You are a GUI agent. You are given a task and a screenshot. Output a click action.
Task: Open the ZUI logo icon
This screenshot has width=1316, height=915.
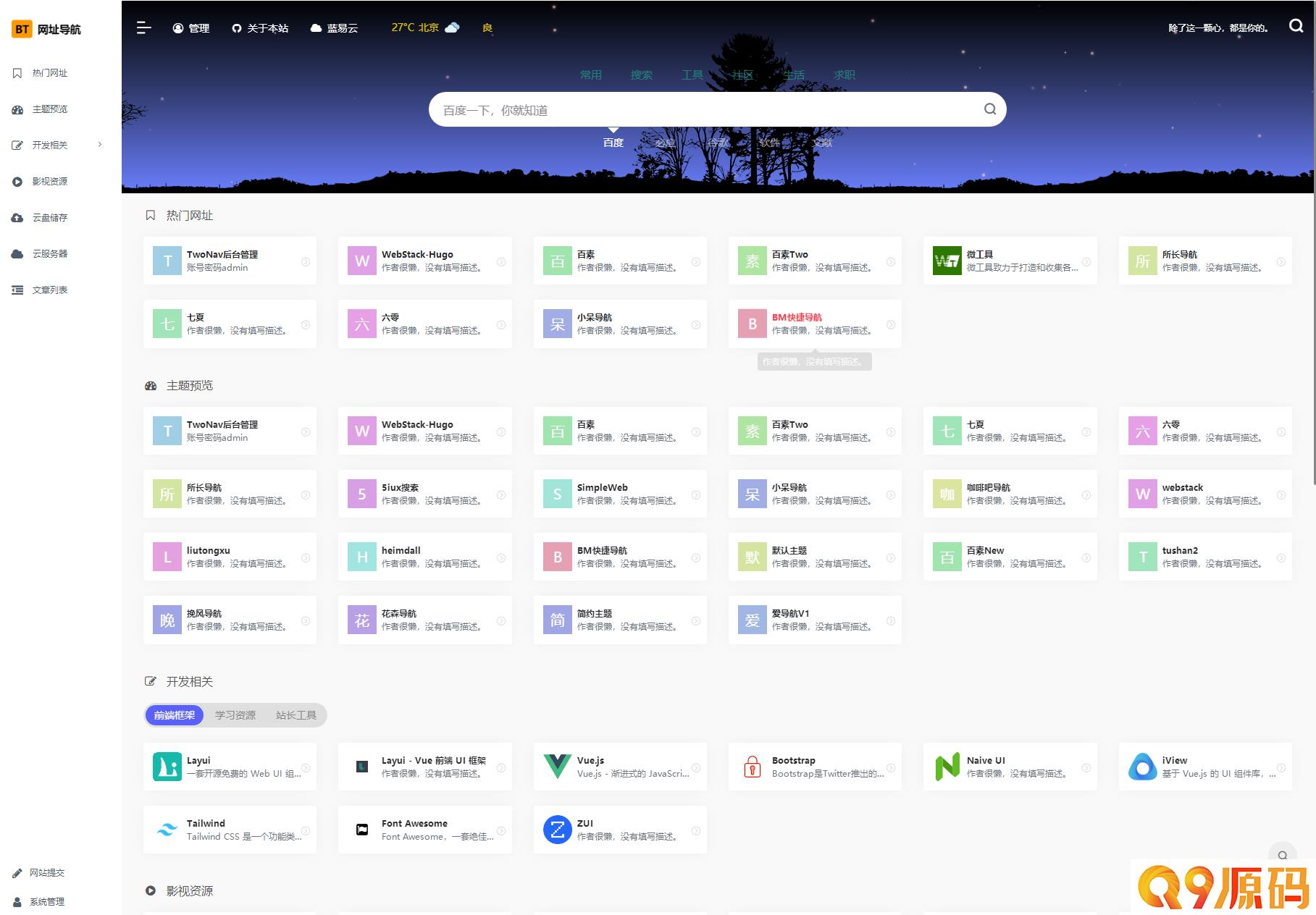pyautogui.click(x=557, y=830)
